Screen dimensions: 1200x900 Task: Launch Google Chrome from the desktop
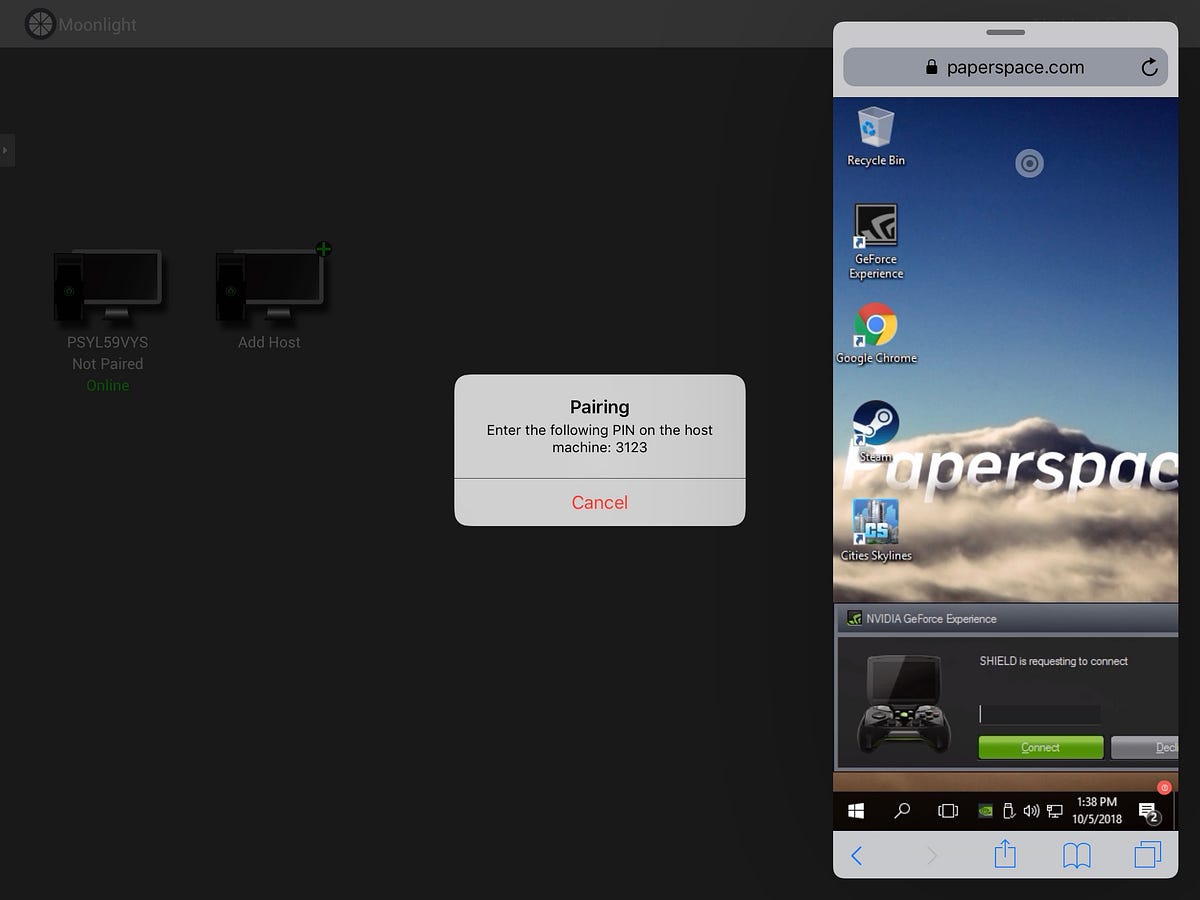click(876, 334)
